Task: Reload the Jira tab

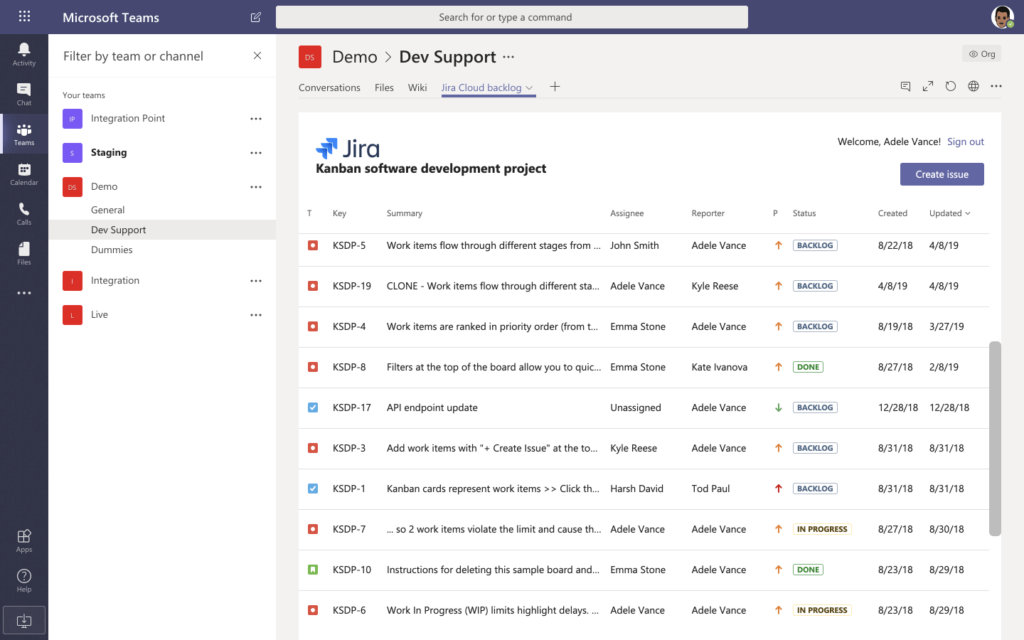Action: [951, 86]
